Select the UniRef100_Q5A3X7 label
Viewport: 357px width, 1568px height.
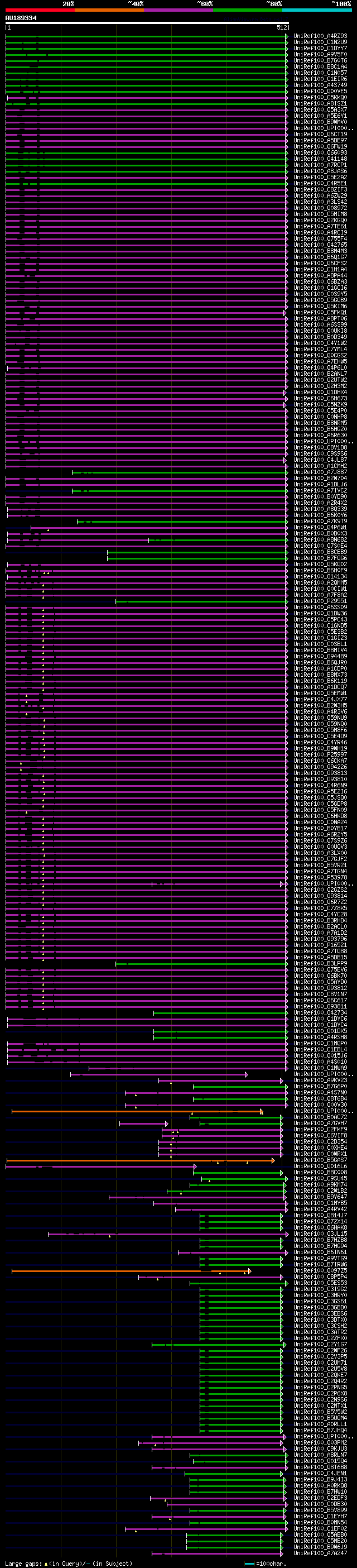click(321, 109)
